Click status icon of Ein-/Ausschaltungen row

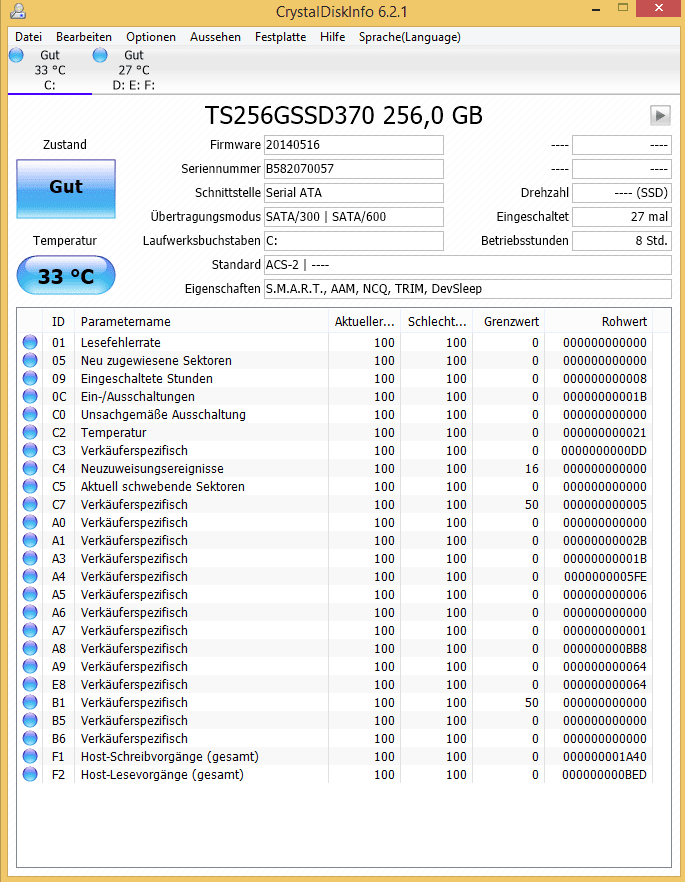coord(30,397)
